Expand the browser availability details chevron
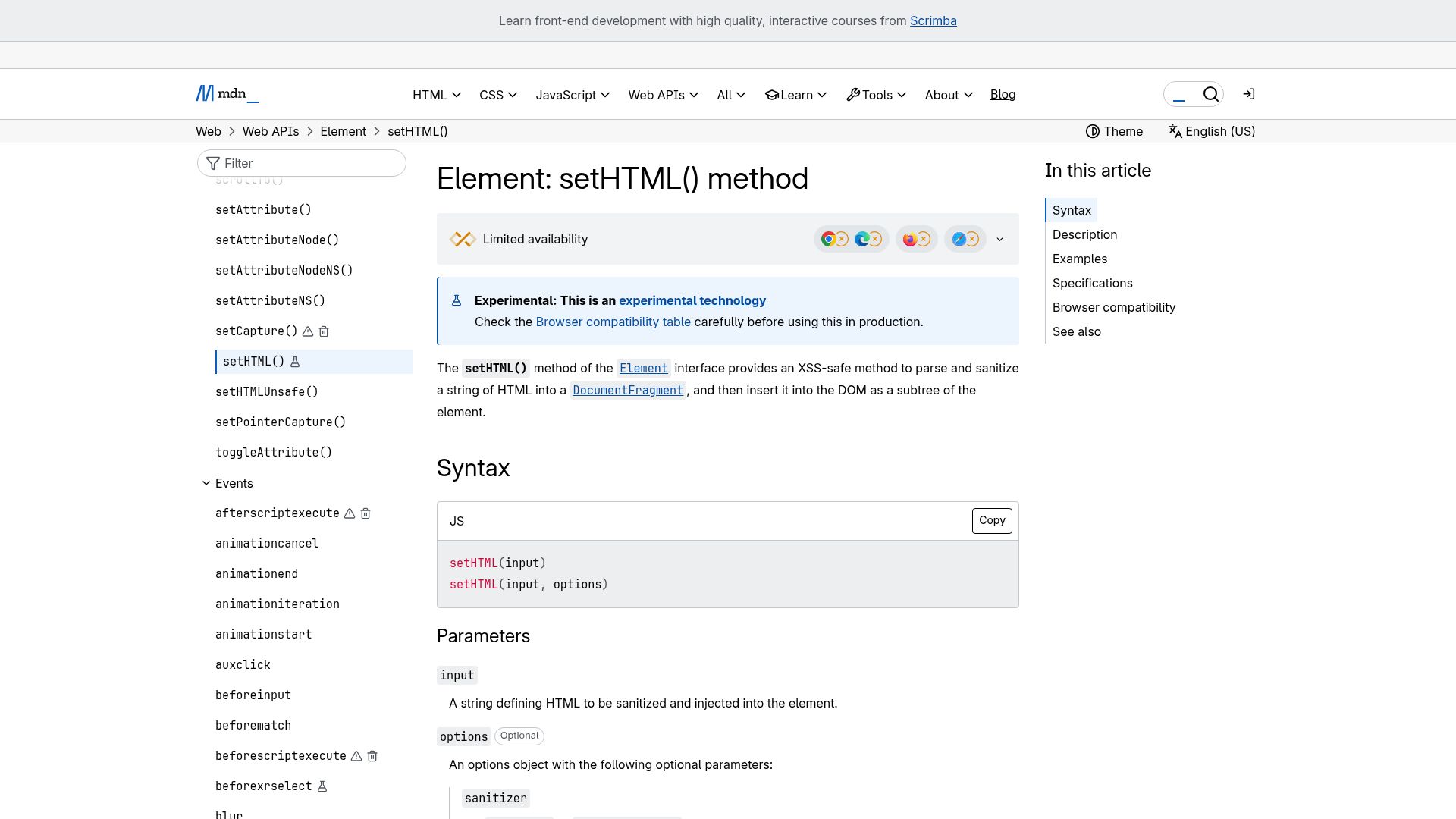The width and height of the screenshot is (1456, 819). point(999,239)
